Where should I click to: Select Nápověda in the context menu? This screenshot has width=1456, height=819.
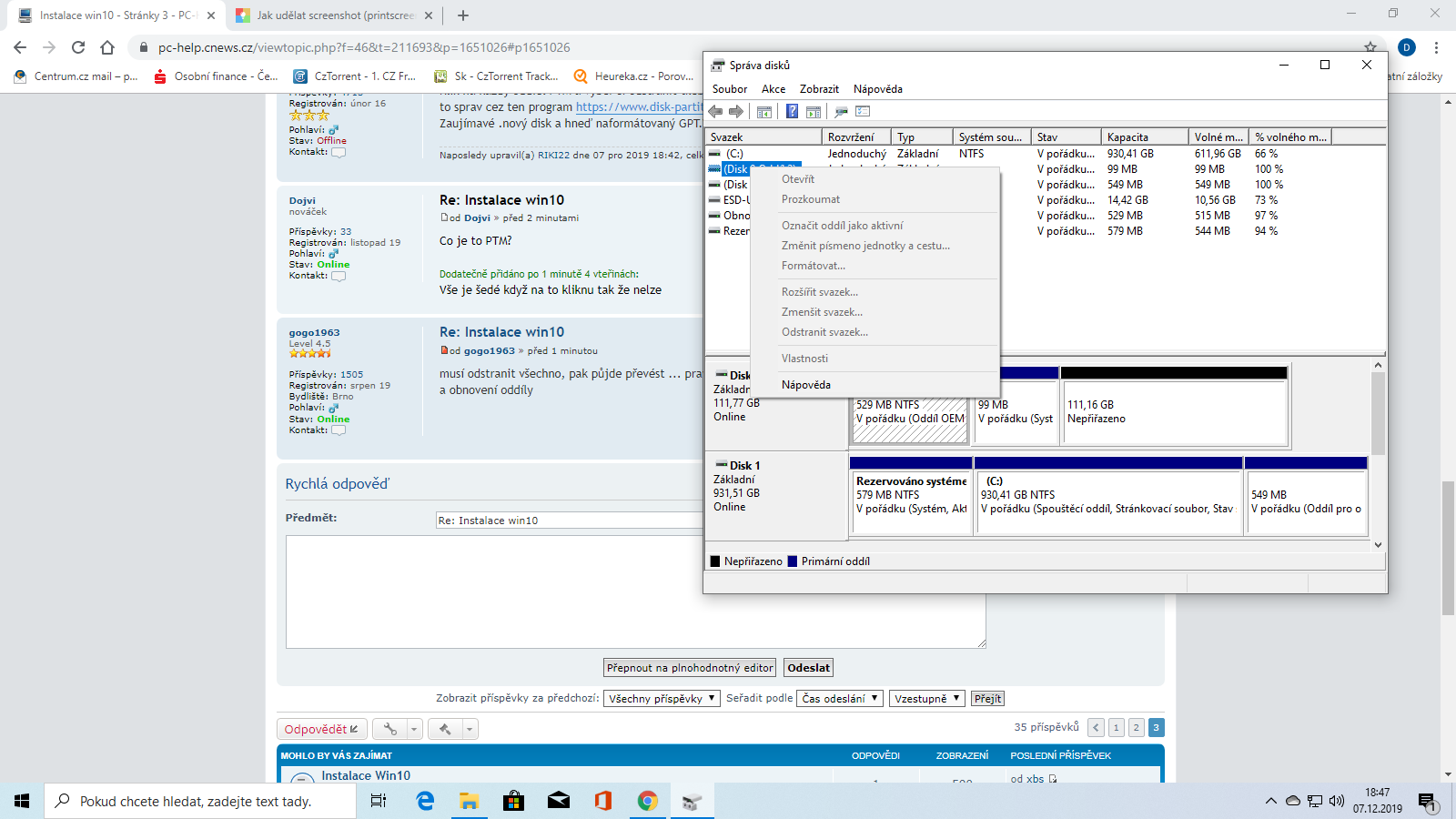click(805, 385)
